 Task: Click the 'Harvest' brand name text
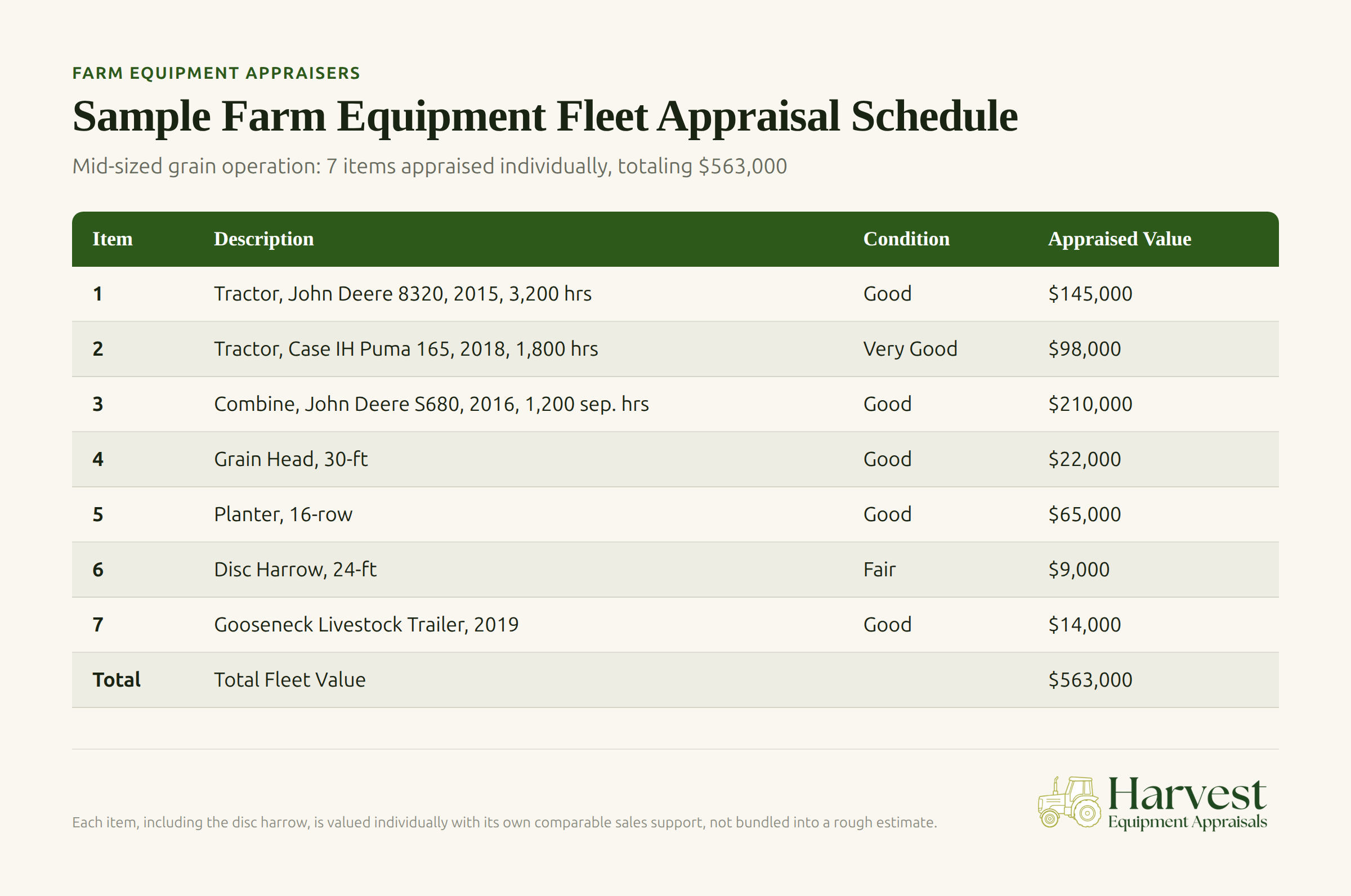1187,794
